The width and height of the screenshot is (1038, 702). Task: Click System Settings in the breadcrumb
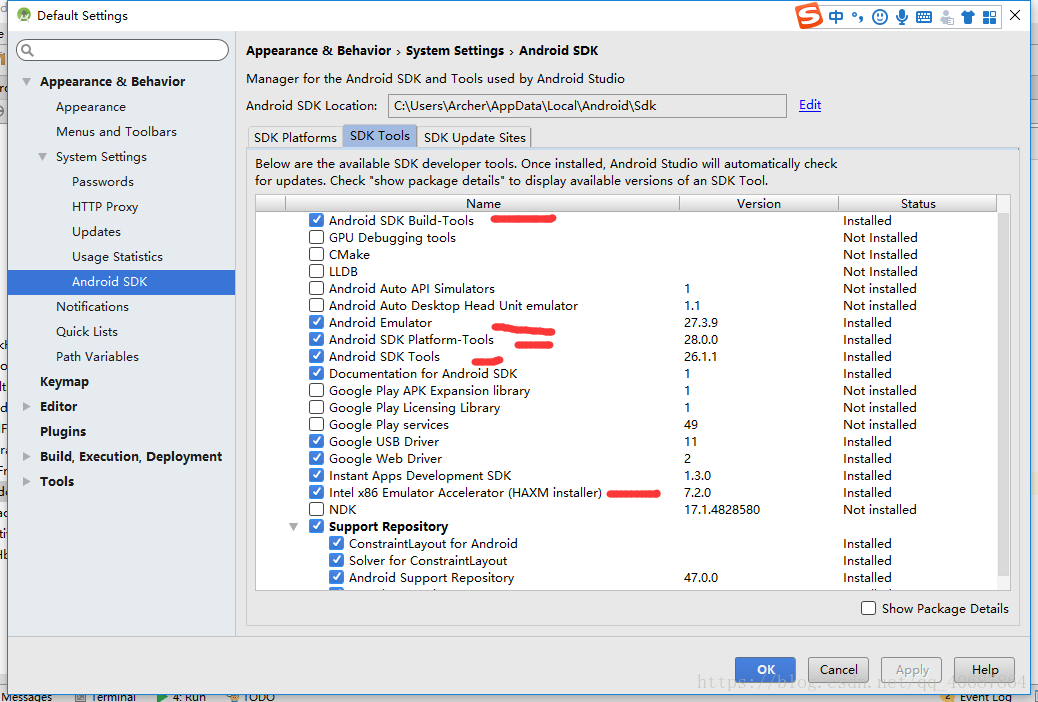coord(455,50)
